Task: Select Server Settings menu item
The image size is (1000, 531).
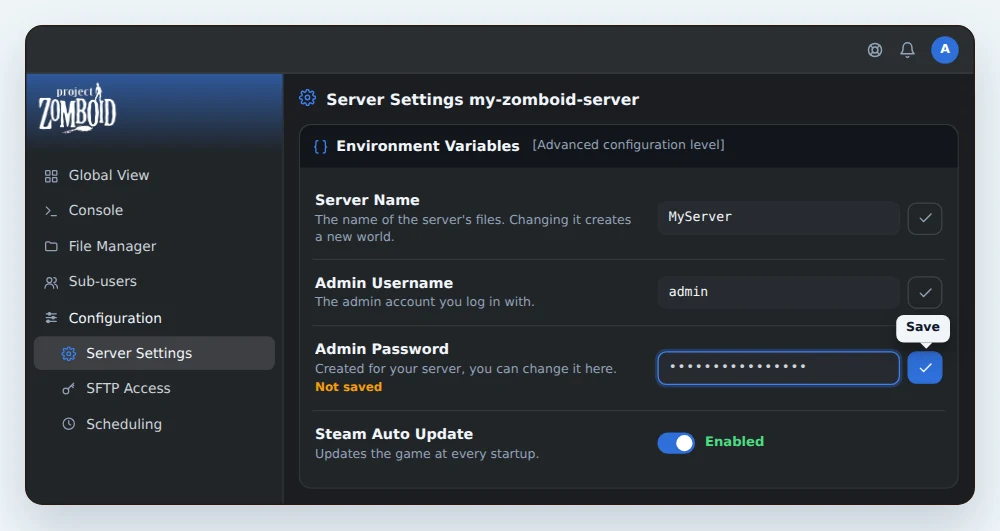Action: point(154,353)
